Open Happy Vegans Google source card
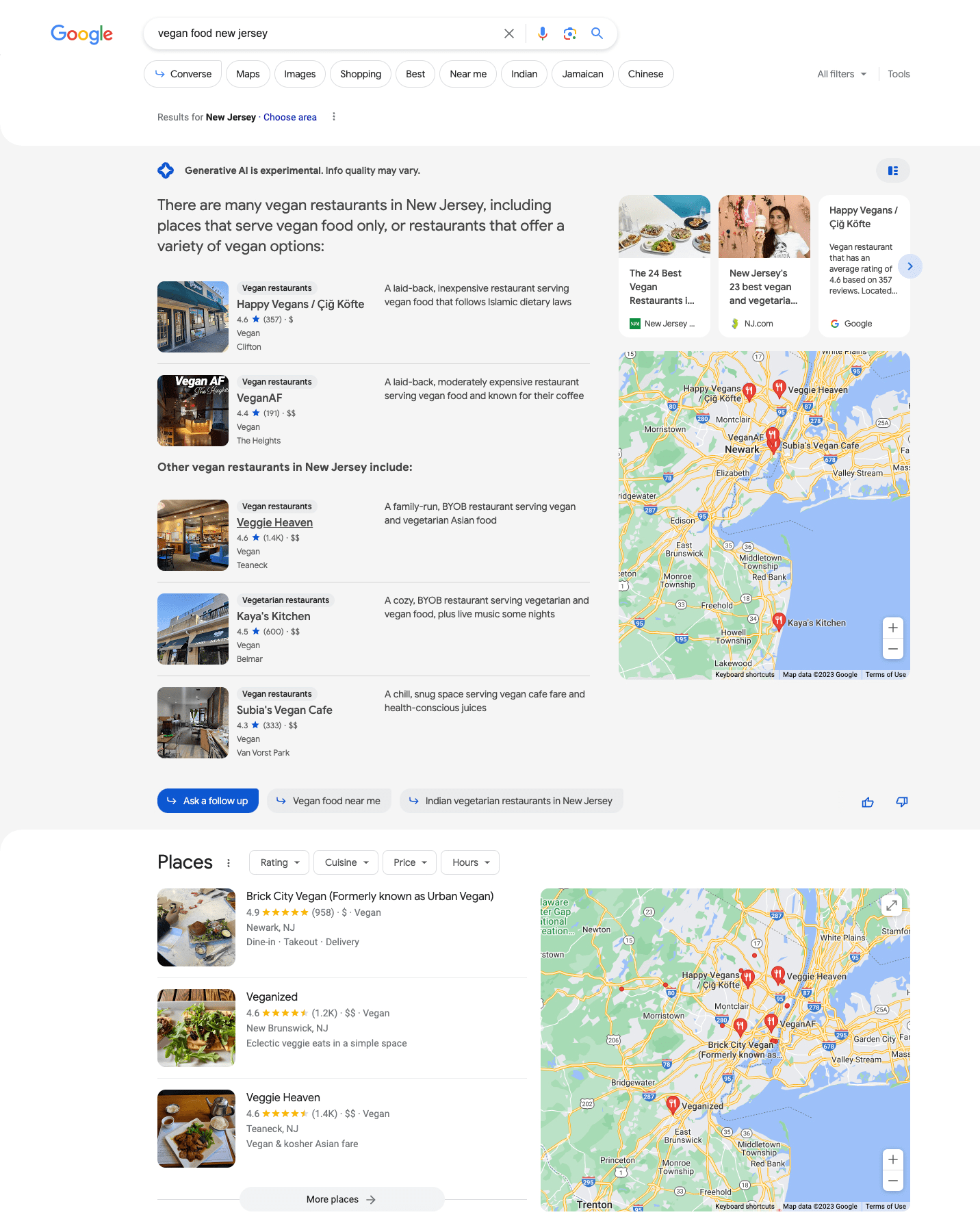 click(864, 266)
